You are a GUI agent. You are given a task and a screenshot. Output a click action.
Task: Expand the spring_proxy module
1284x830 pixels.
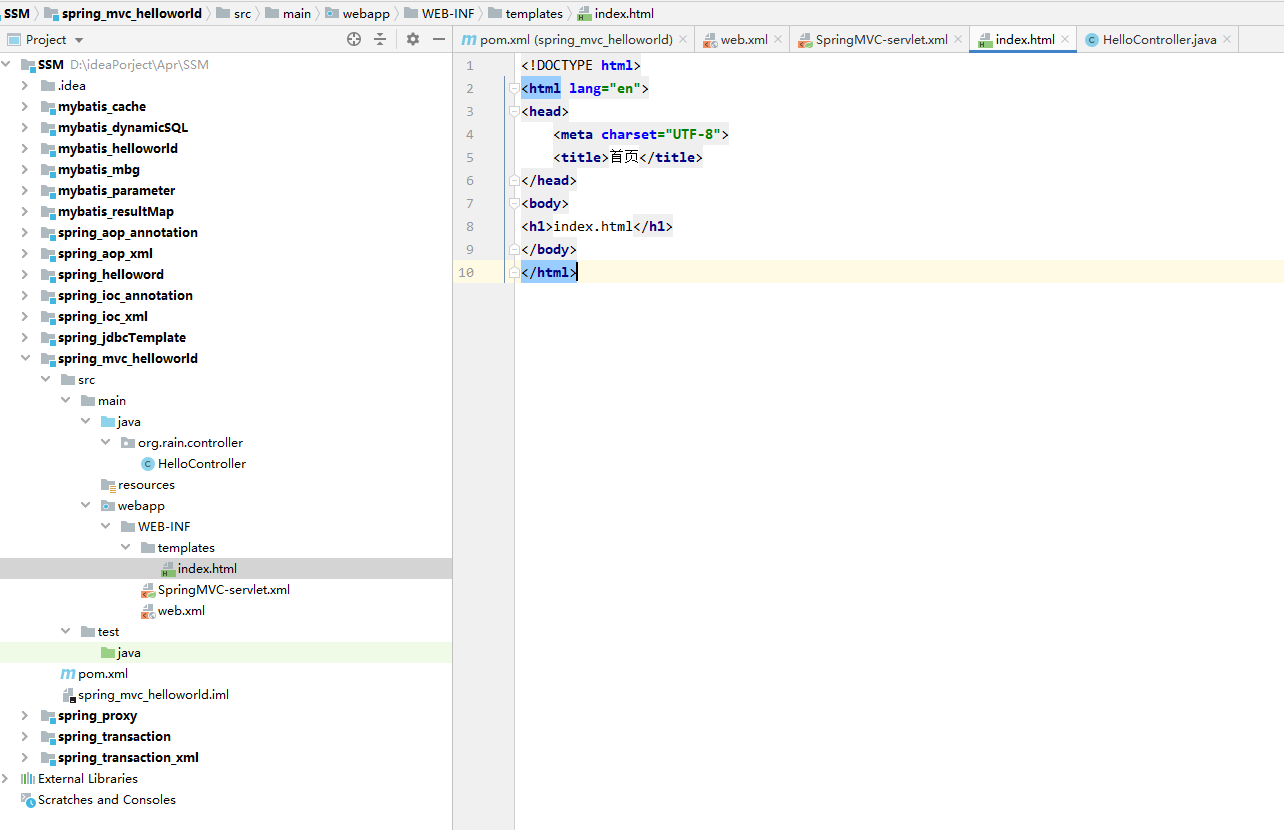(x=25, y=715)
